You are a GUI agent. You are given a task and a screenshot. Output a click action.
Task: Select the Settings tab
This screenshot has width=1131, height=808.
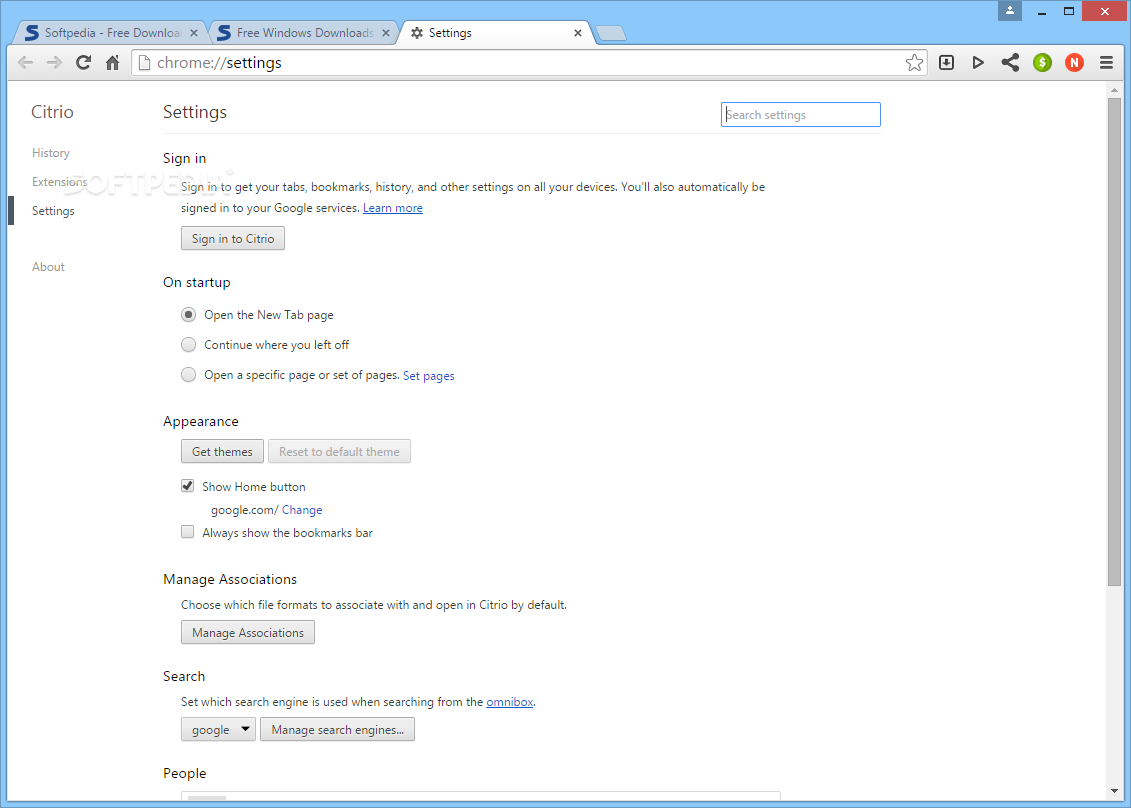pyautogui.click(x=496, y=33)
